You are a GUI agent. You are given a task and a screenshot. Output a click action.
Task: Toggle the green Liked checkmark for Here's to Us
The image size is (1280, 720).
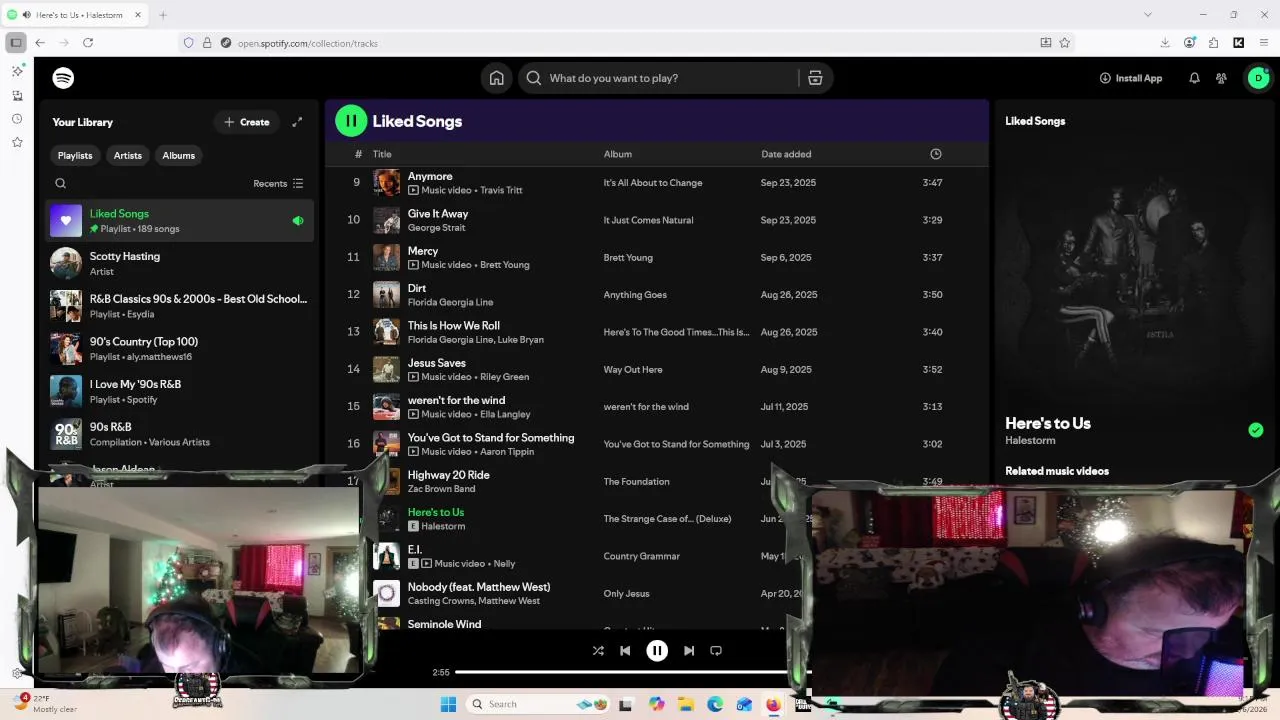click(x=1256, y=430)
